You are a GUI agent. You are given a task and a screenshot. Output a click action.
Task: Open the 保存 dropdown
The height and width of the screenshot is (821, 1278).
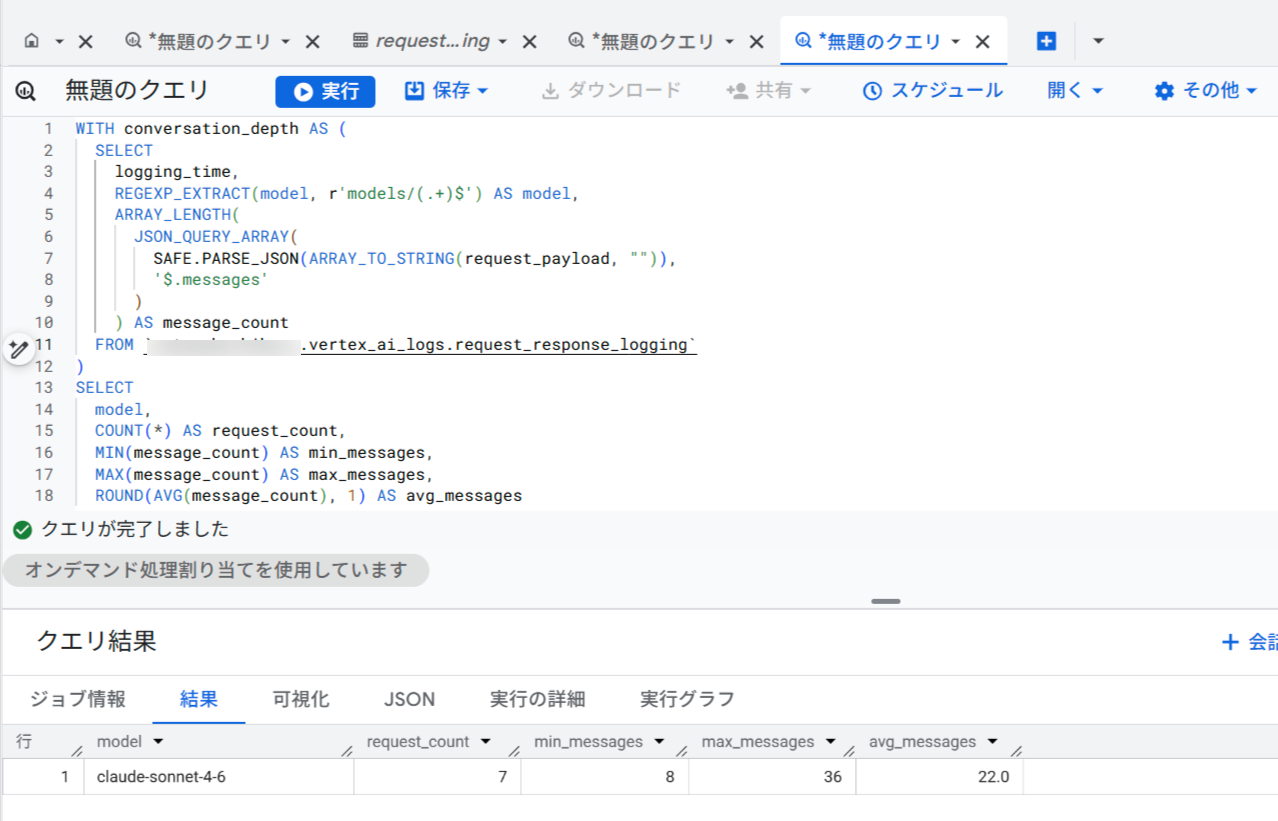point(446,91)
